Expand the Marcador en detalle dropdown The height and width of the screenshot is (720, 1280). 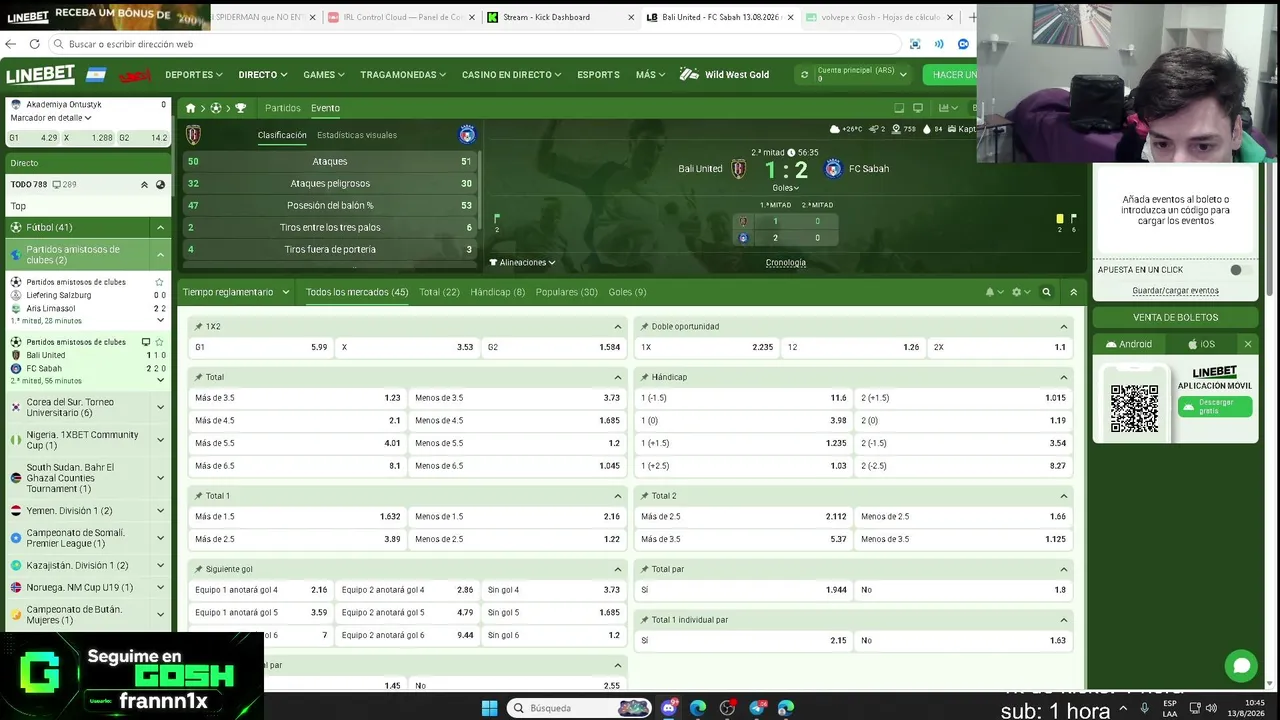pyautogui.click(x=51, y=118)
